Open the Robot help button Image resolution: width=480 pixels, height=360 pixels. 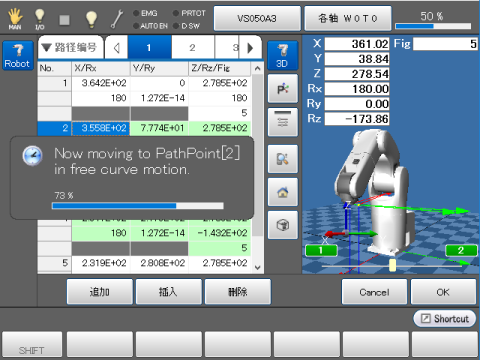[18, 55]
